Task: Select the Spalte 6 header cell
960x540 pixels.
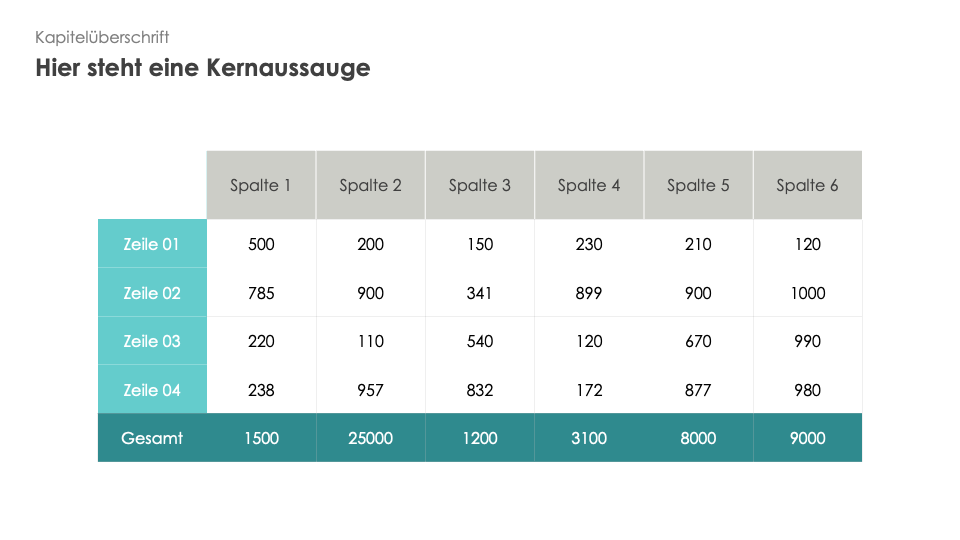Action: 808,185
